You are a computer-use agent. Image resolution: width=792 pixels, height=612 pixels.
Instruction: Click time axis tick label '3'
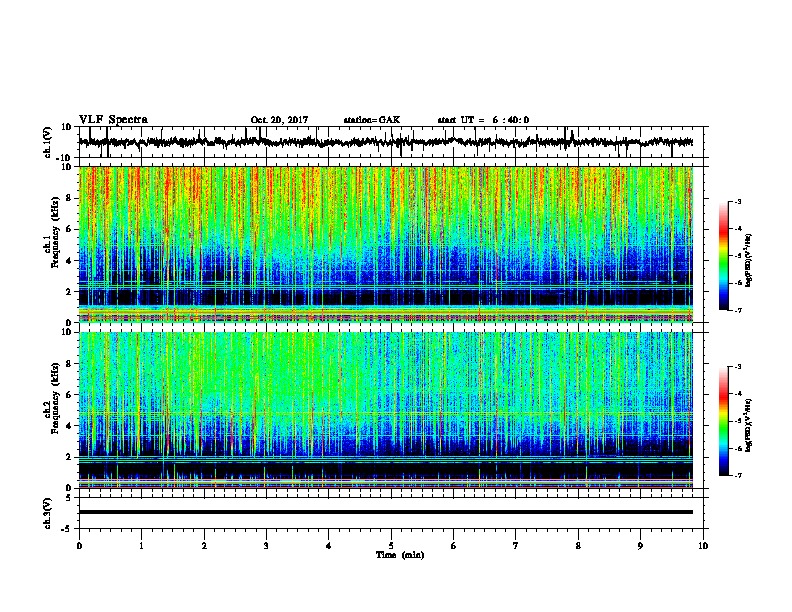(266, 546)
